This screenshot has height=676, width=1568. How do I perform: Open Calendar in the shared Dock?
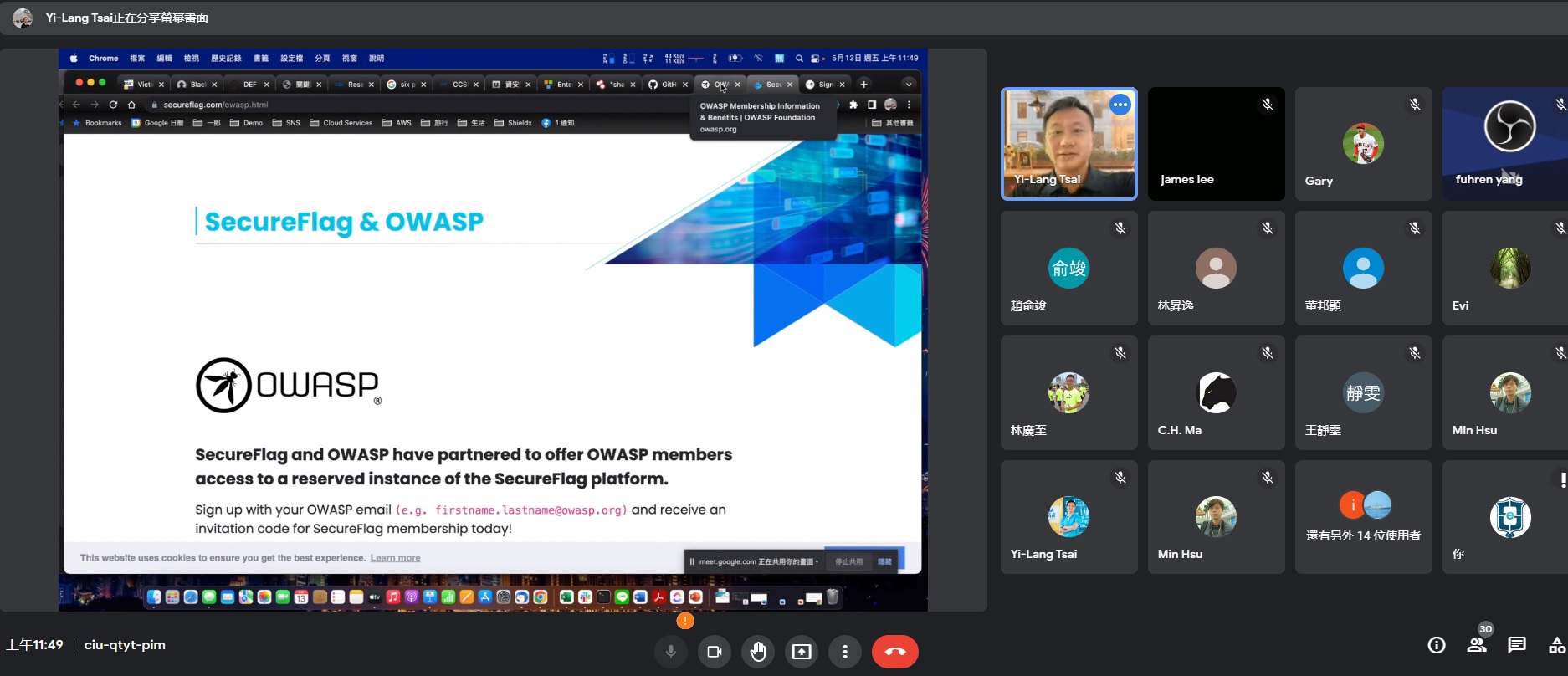click(300, 597)
